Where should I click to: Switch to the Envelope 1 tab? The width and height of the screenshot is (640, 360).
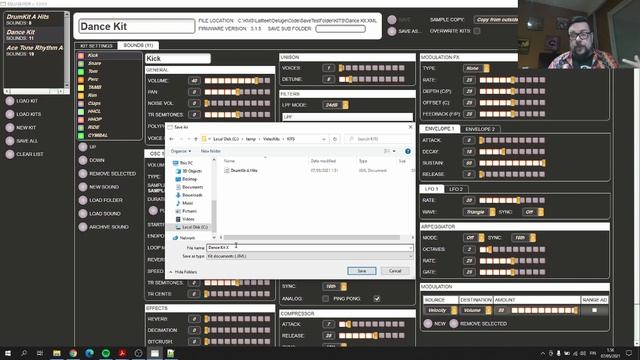tap(440, 129)
